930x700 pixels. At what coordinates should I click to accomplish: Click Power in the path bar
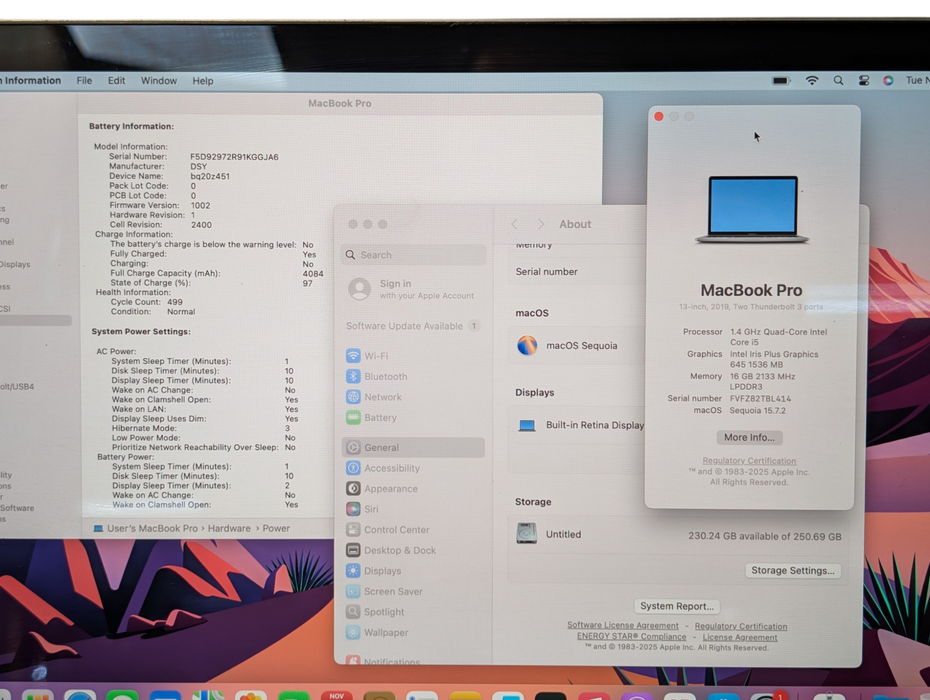coord(276,529)
